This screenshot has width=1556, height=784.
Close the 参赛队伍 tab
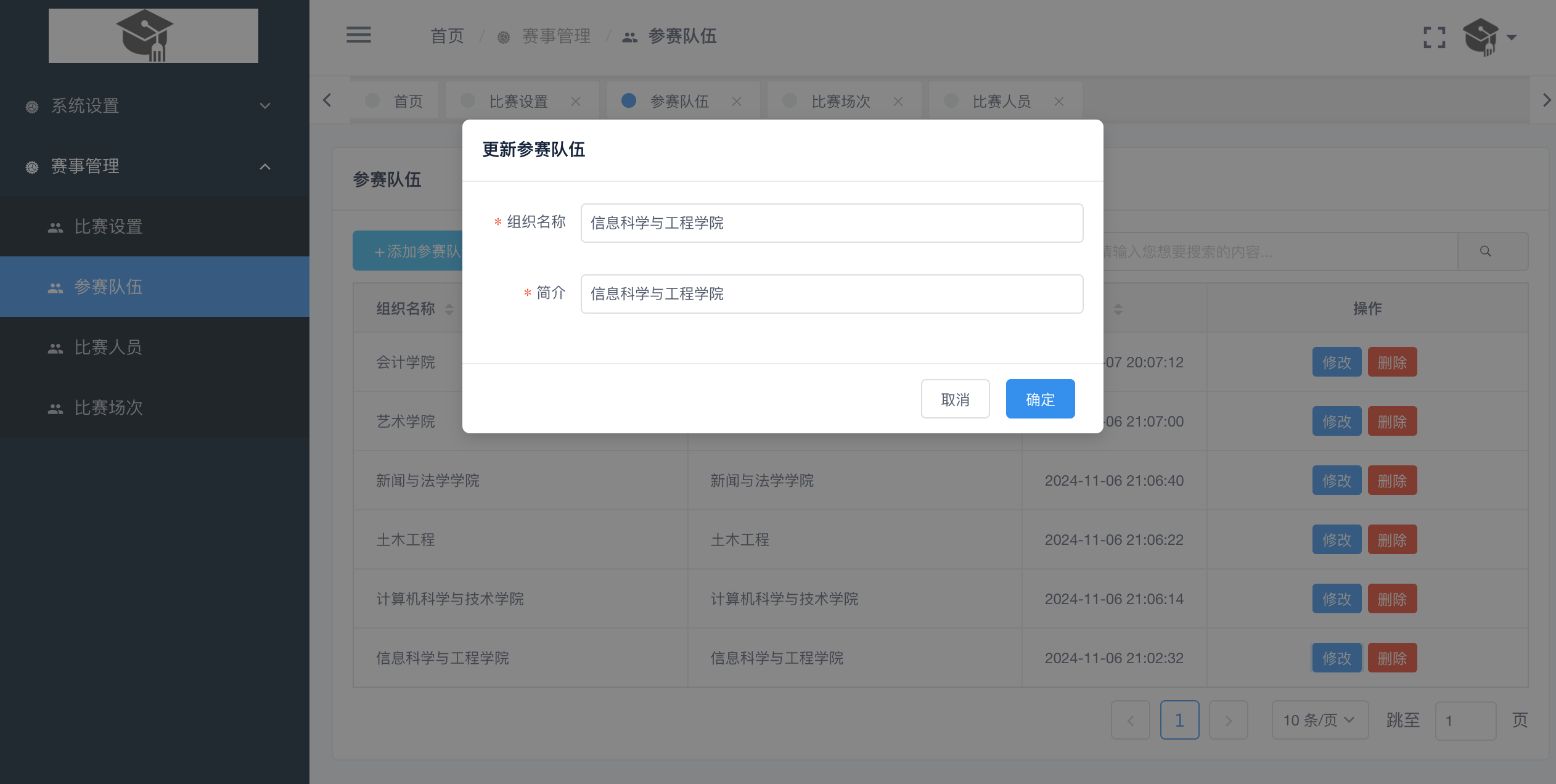click(x=737, y=101)
